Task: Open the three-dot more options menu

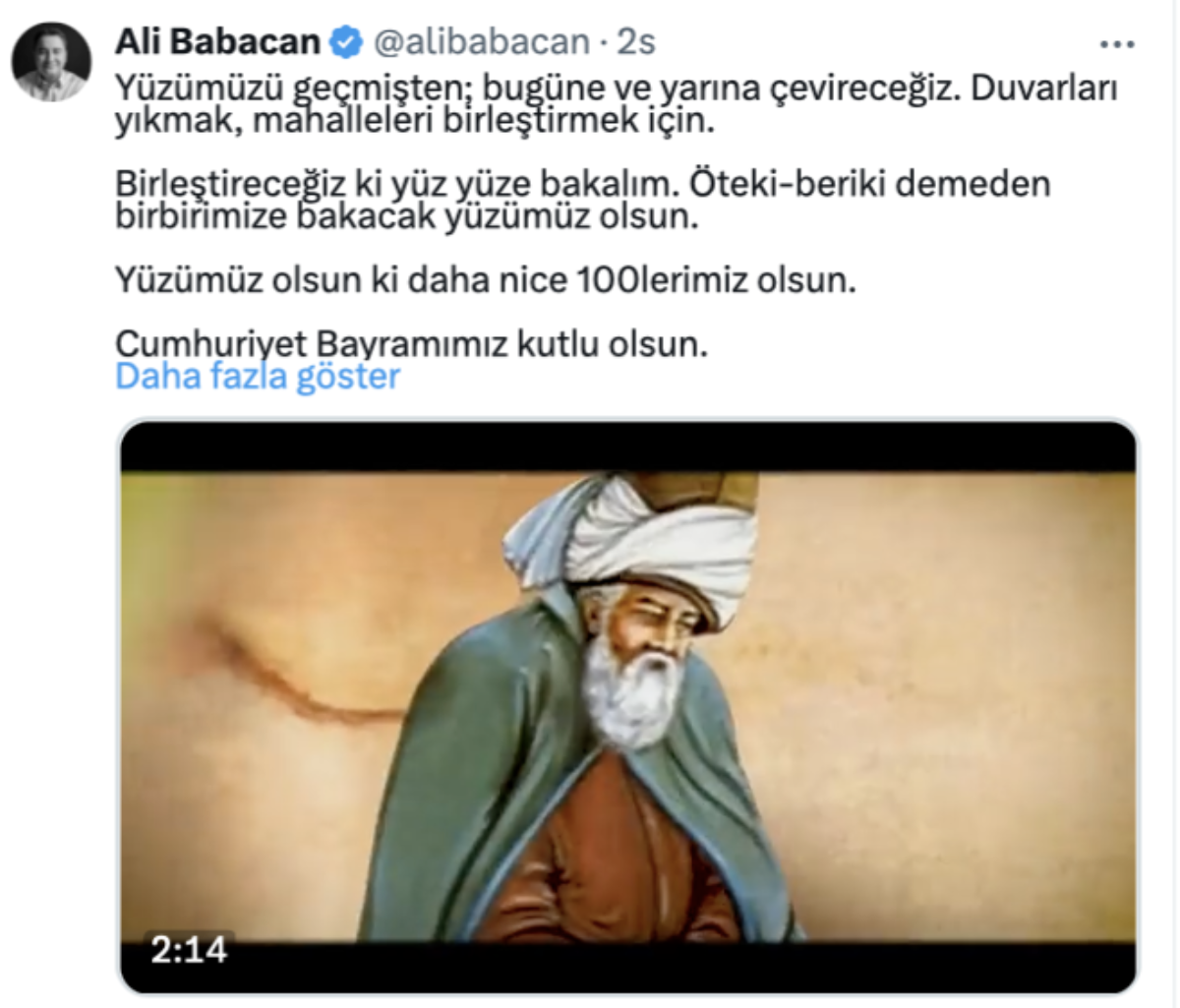Action: point(1117,44)
